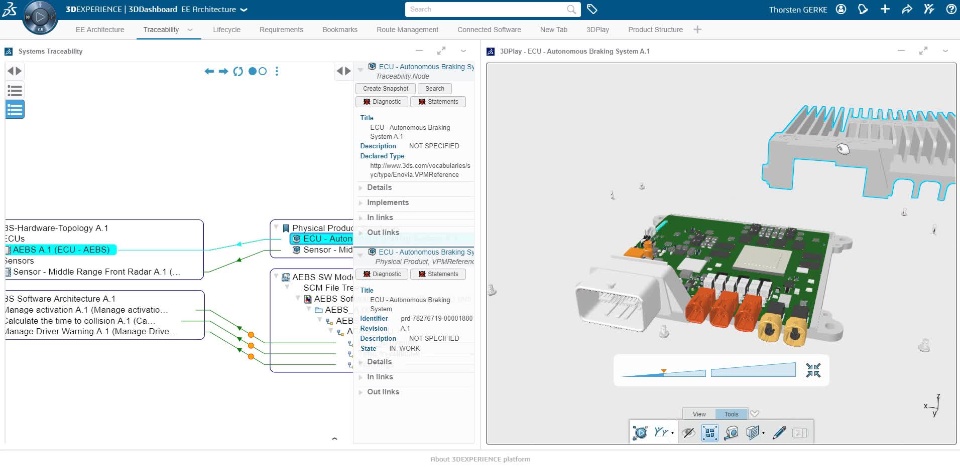Refresh the traceability graph
Viewport: 960px width, 467px height.
(x=238, y=72)
